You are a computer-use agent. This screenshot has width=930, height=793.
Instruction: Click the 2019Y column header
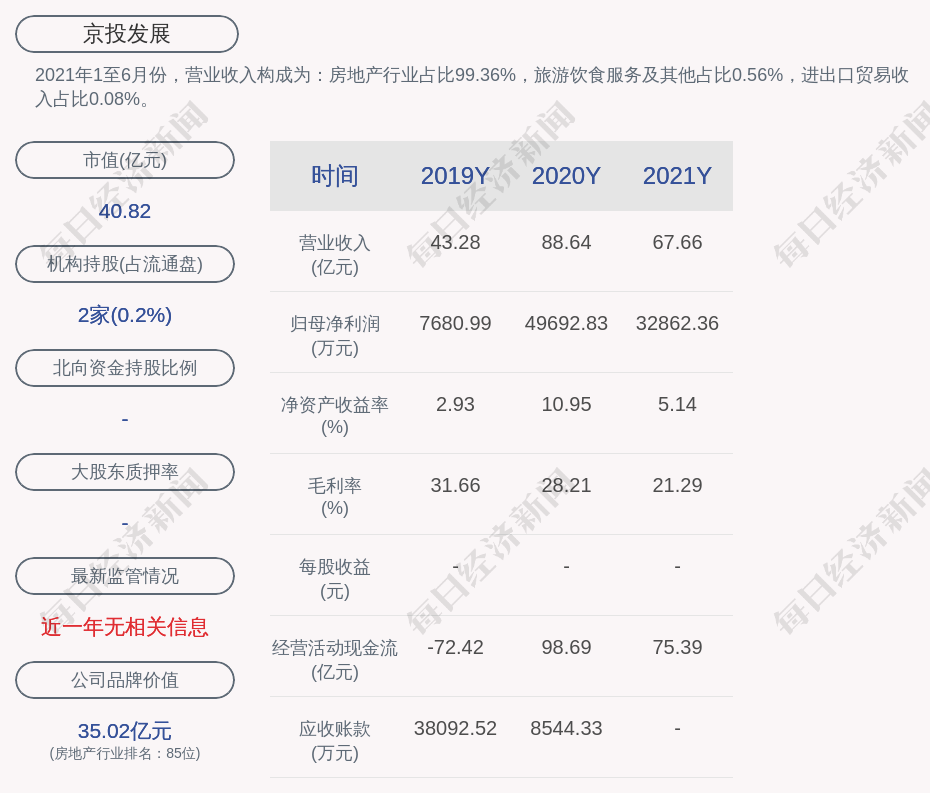(455, 176)
